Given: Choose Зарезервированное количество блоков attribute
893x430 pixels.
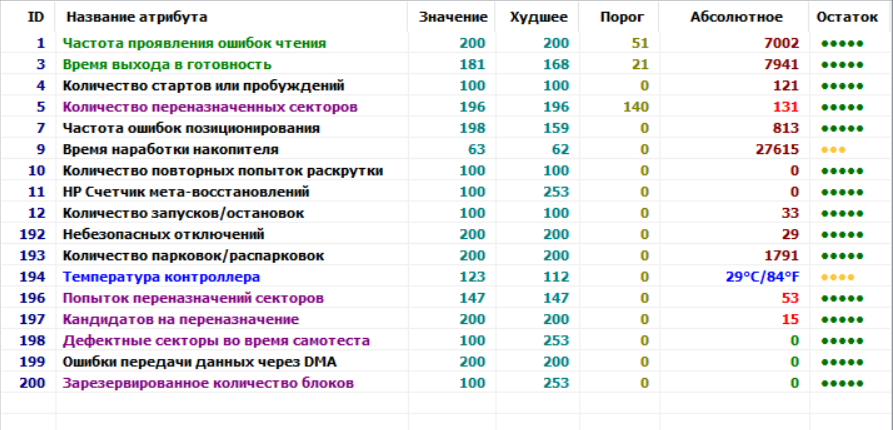Looking at the screenshot, I should 207,383.
